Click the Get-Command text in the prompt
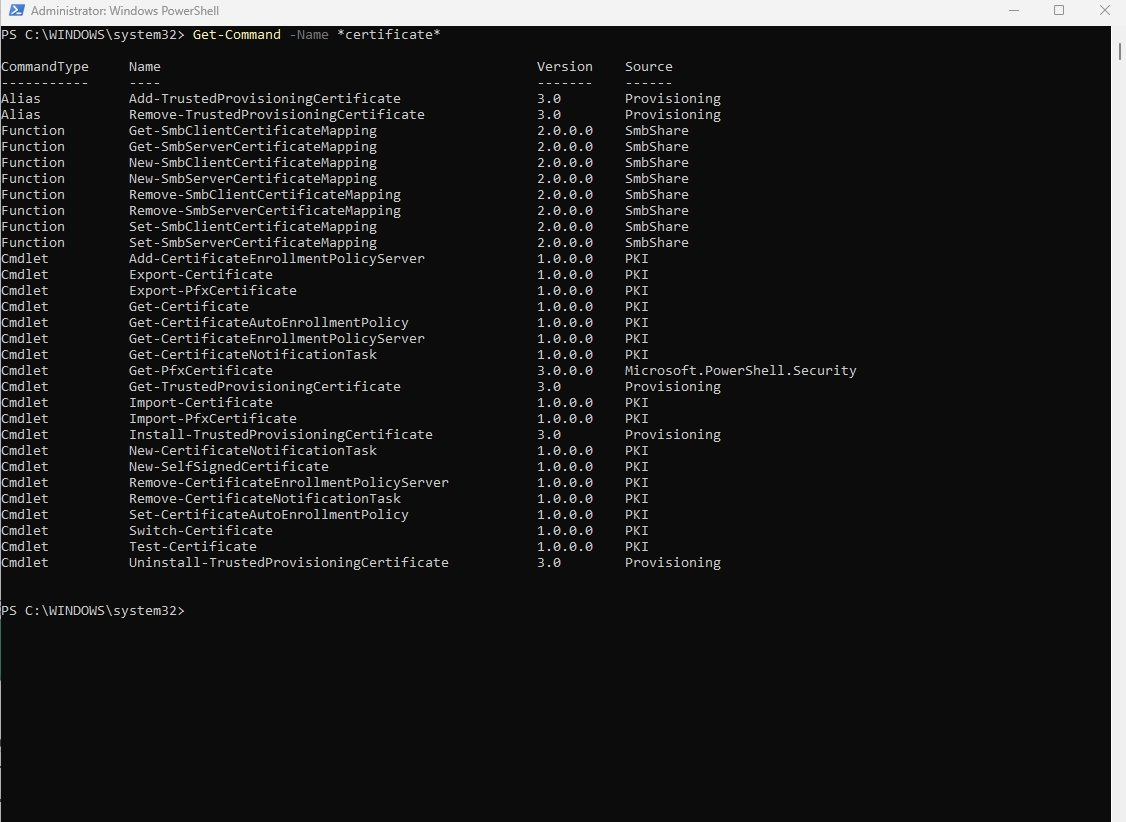The image size is (1126, 822). [236, 34]
